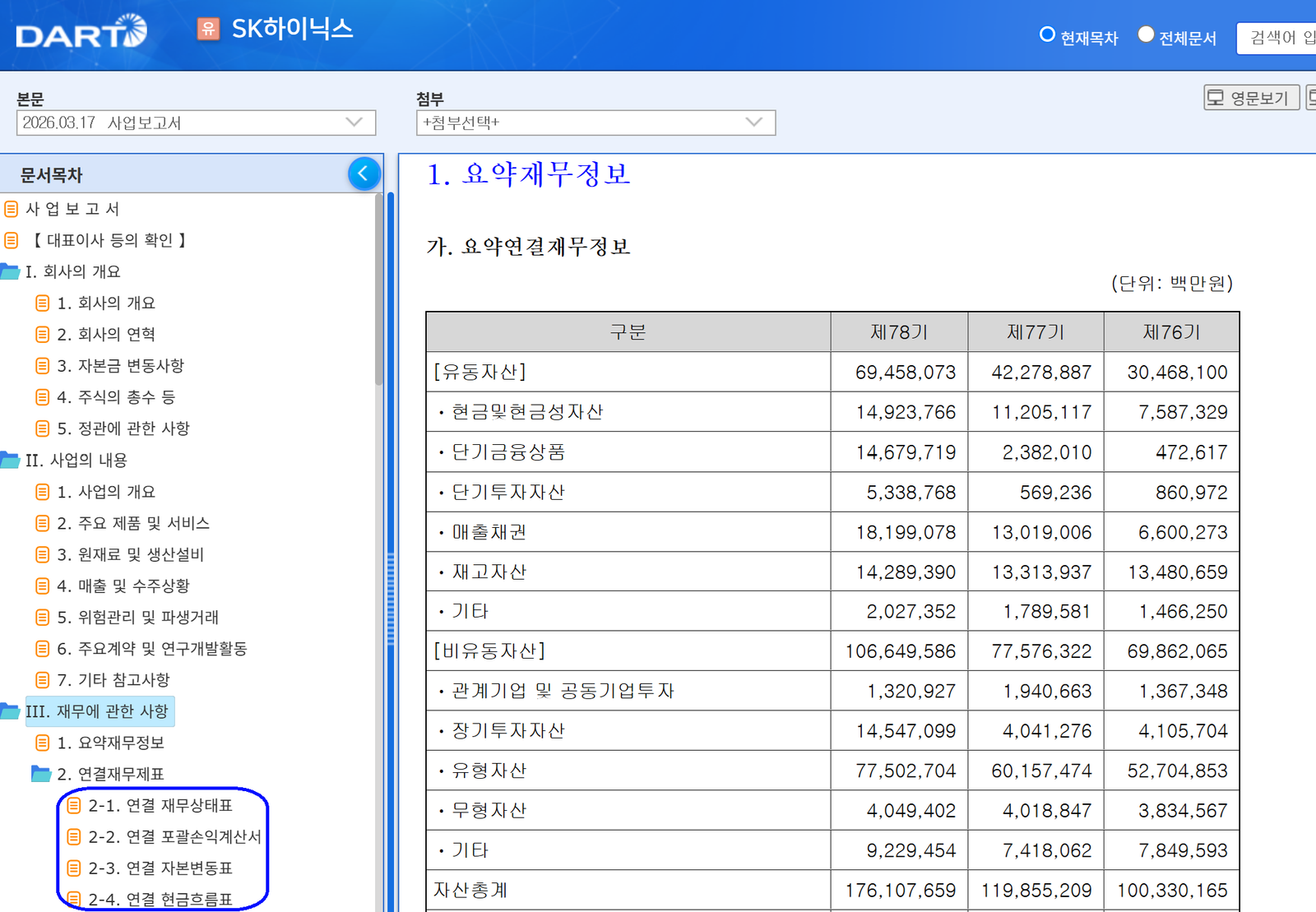Click the 제76기 column header

pyautogui.click(x=1171, y=332)
